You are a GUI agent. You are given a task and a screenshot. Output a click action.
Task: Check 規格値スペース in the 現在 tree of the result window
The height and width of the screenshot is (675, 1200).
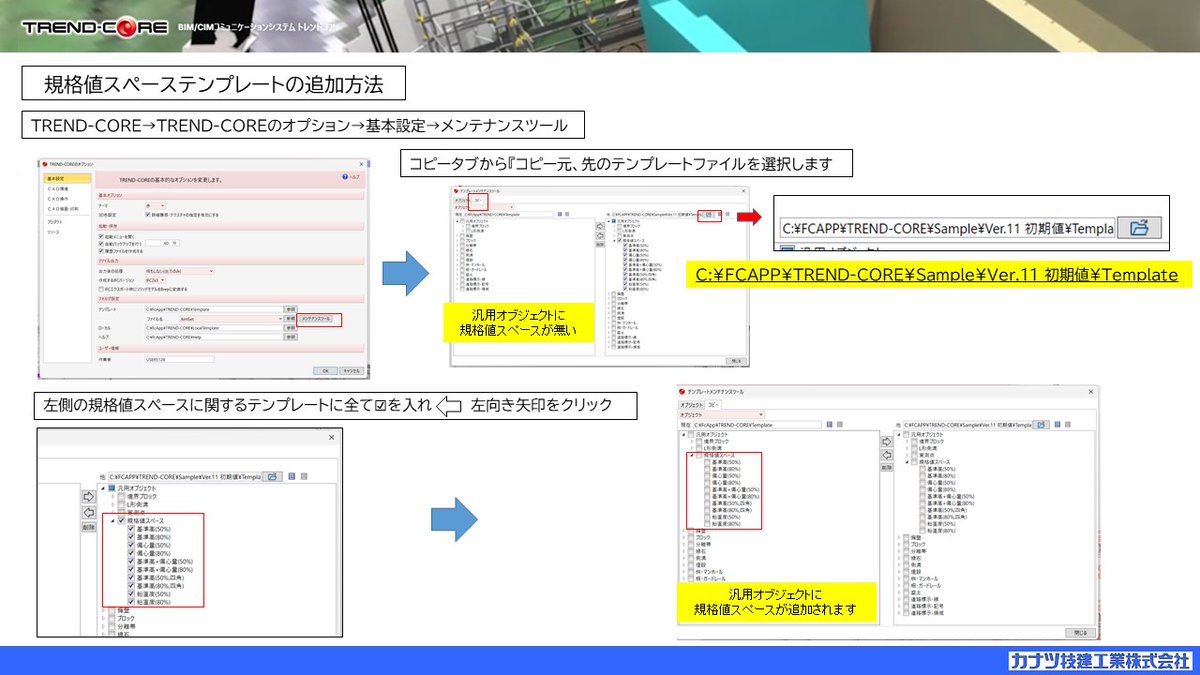[699, 455]
